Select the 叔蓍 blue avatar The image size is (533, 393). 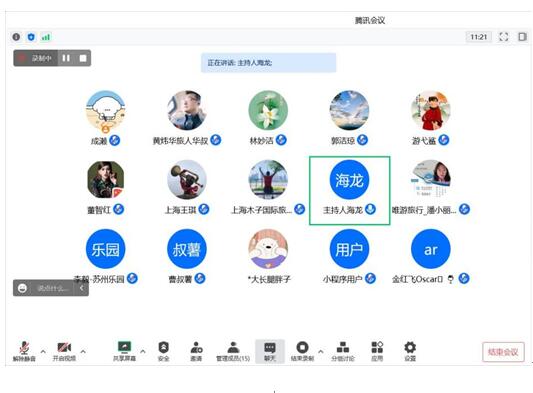click(x=187, y=249)
